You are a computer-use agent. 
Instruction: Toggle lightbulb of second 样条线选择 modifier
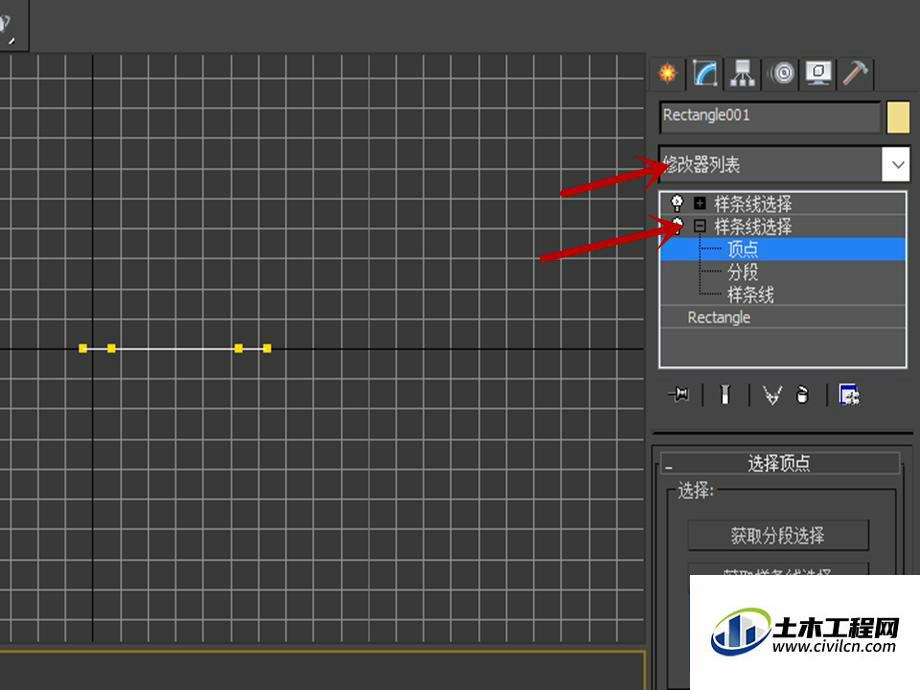tap(677, 225)
